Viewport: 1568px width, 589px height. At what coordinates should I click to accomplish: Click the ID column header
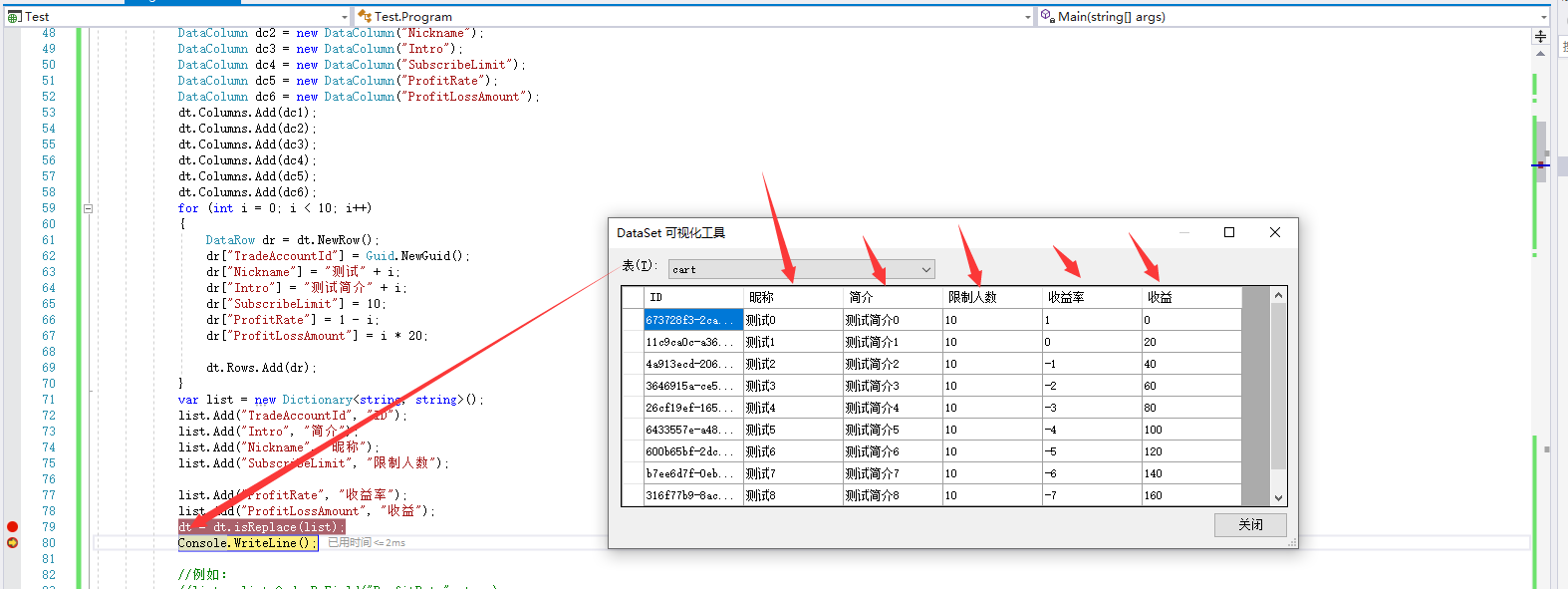point(693,297)
